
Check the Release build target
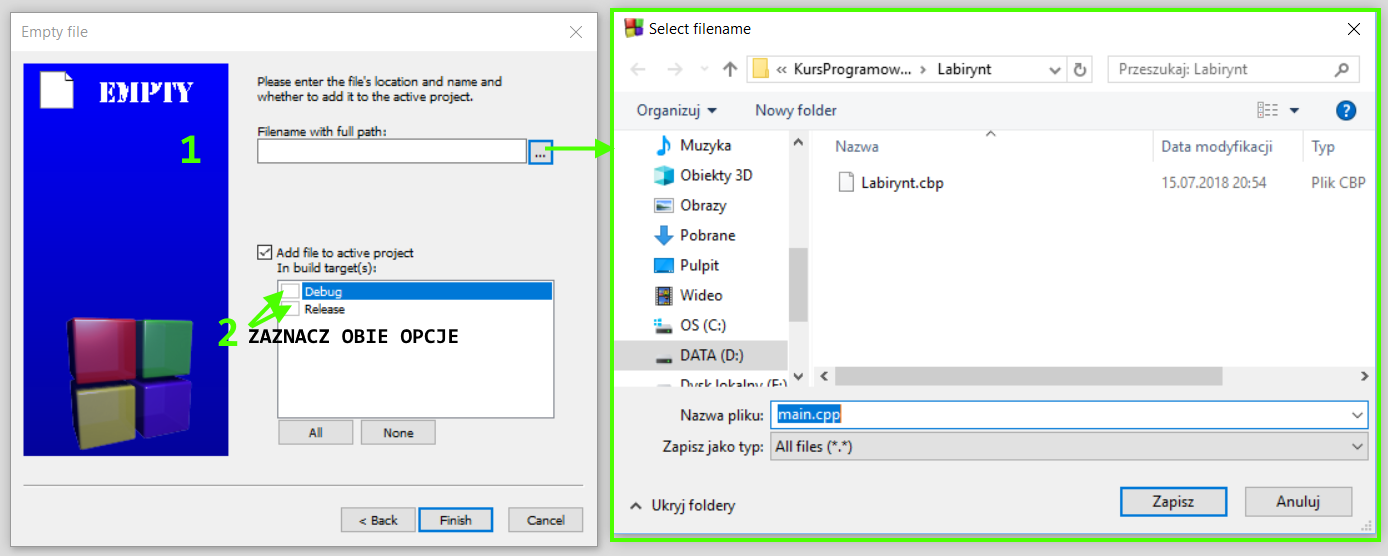pyautogui.click(x=290, y=309)
